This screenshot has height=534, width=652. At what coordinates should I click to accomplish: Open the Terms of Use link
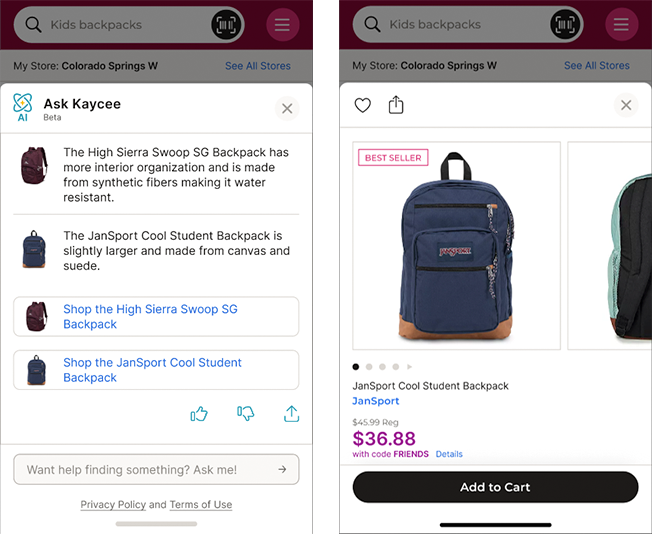pyautogui.click(x=200, y=505)
